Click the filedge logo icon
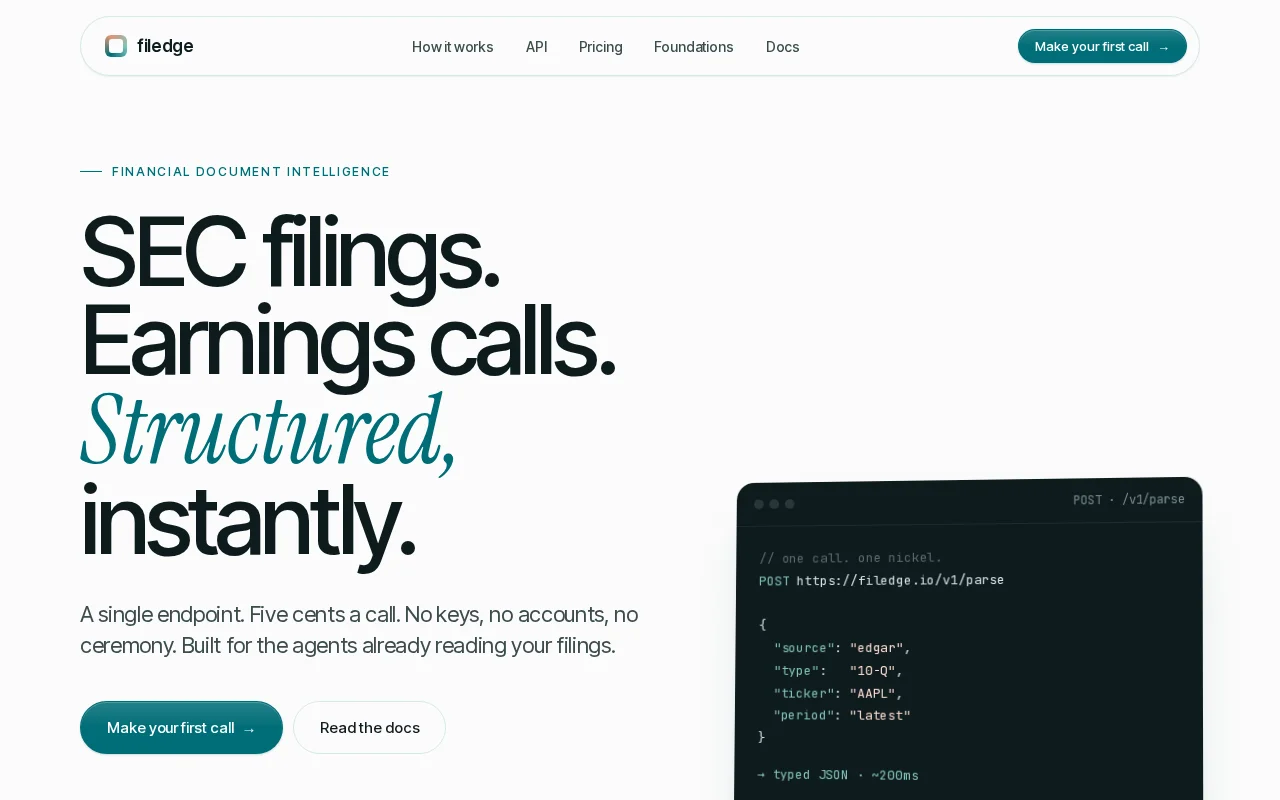Viewport: 1280px width, 800px height. (x=116, y=46)
